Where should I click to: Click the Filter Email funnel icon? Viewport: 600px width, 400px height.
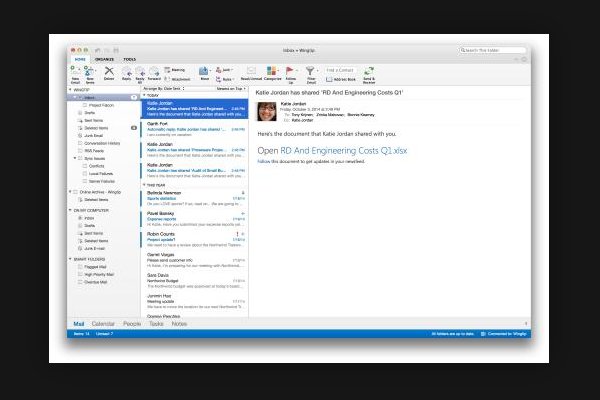pos(310,71)
